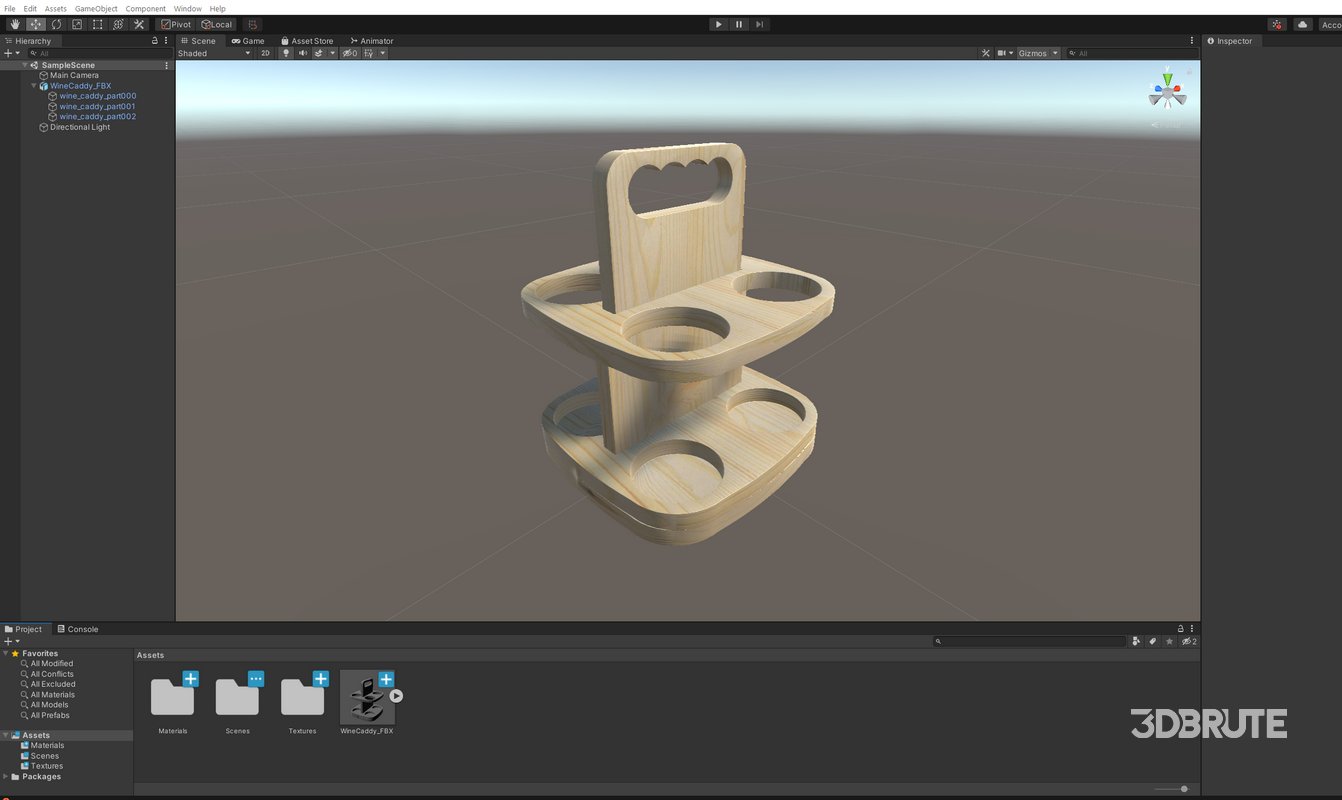Select the Rect transform tool
1342x800 pixels.
pos(98,24)
